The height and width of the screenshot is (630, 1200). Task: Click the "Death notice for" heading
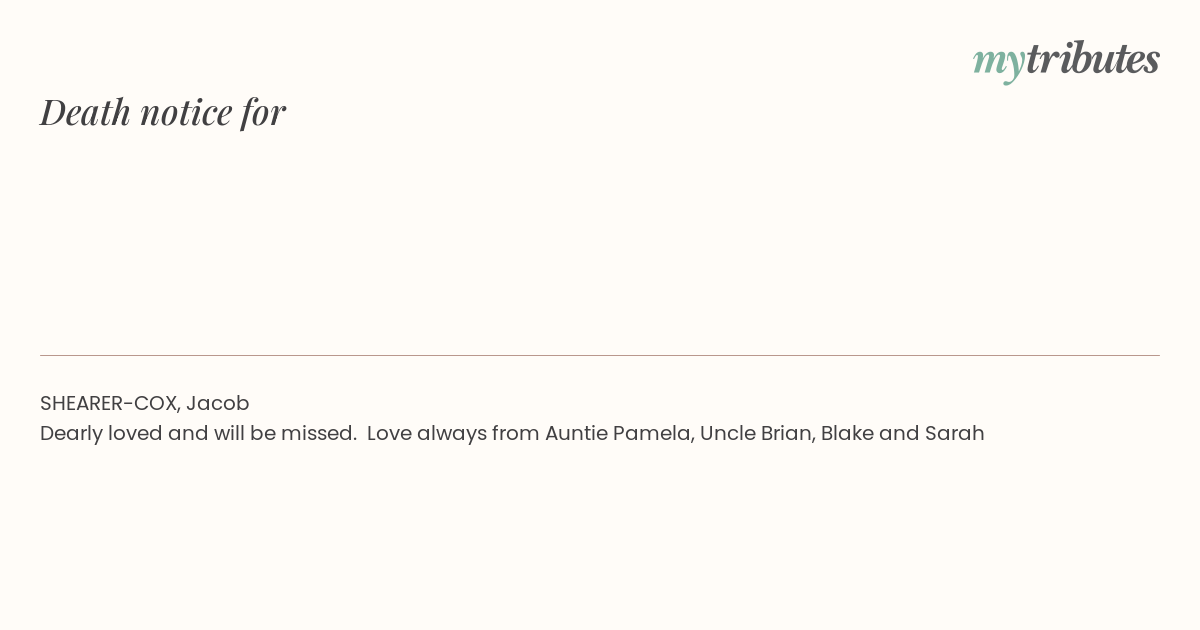coord(163,112)
